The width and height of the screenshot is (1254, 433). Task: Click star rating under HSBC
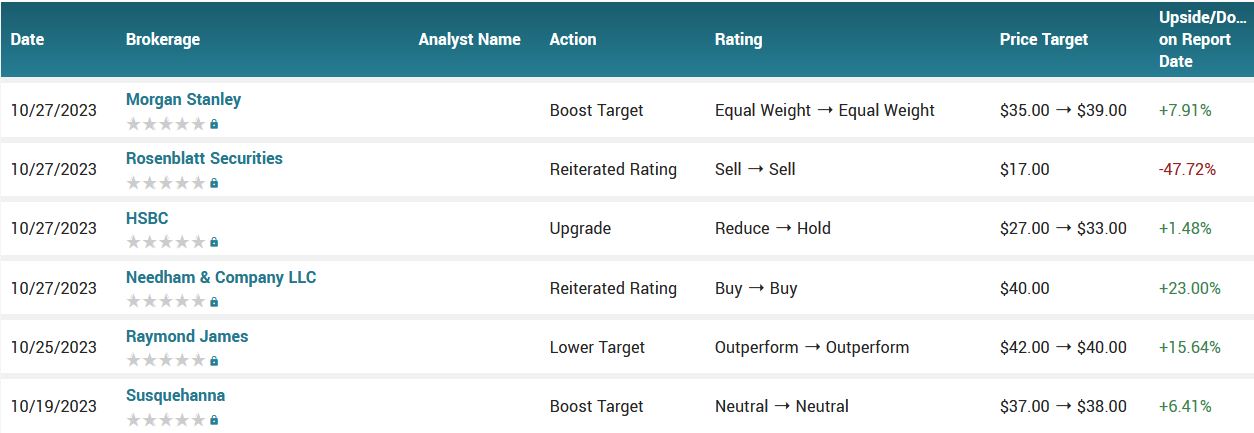166,242
